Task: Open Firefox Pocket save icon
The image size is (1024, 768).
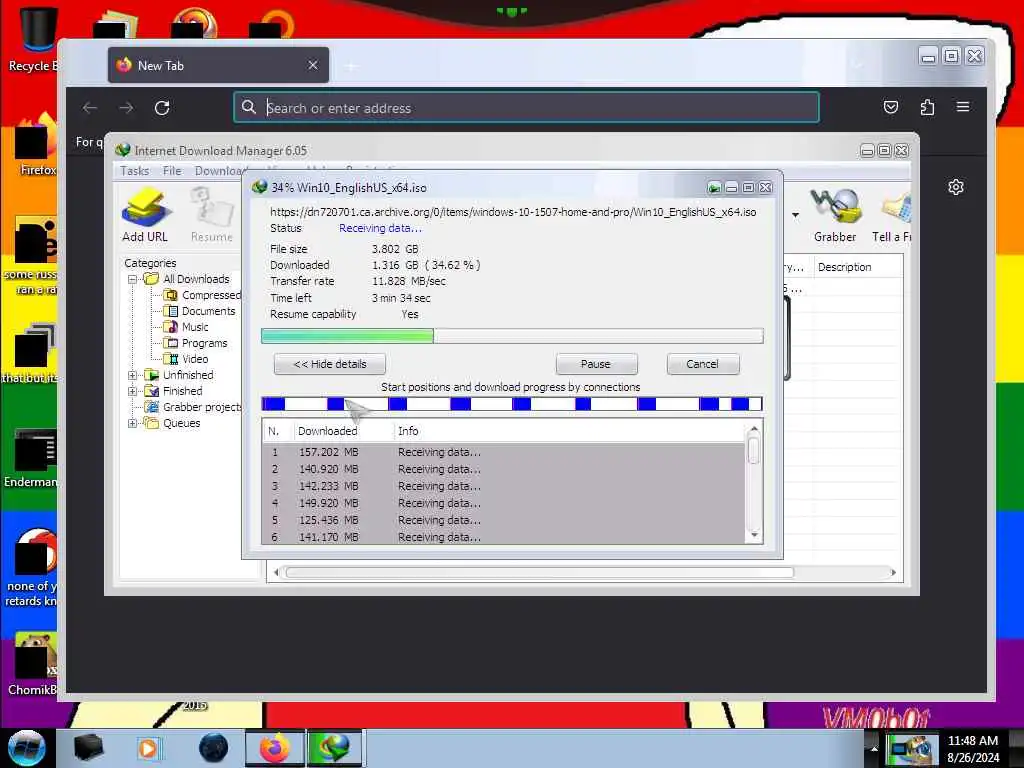Action: tap(891, 107)
